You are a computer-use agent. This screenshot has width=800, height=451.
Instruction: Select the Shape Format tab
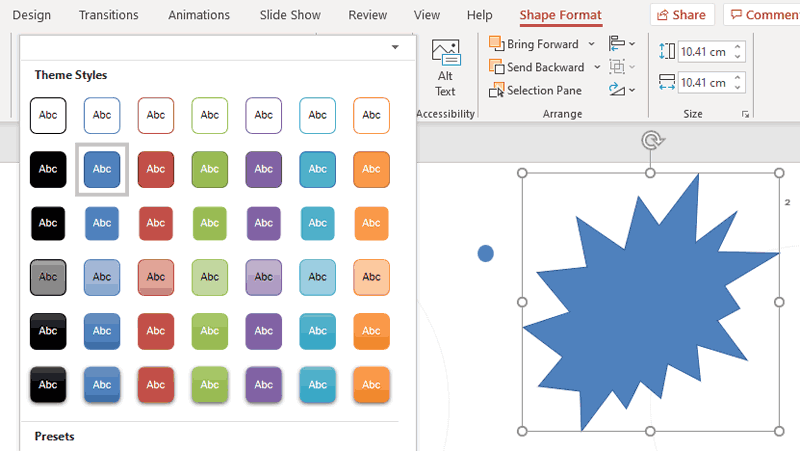click(x=561, y=15)
